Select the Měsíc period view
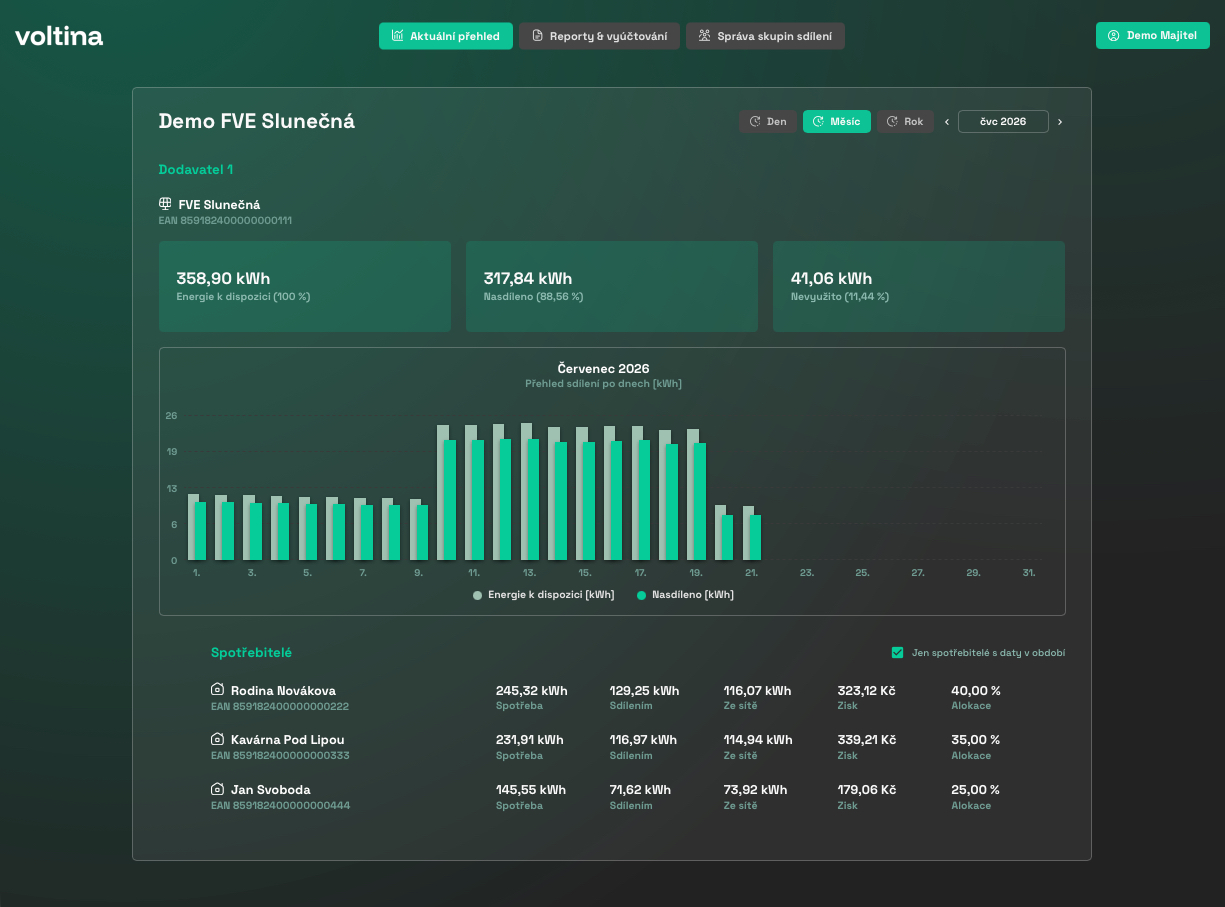The height and width of the screenshot is (907, 1225). pos(837,122)
